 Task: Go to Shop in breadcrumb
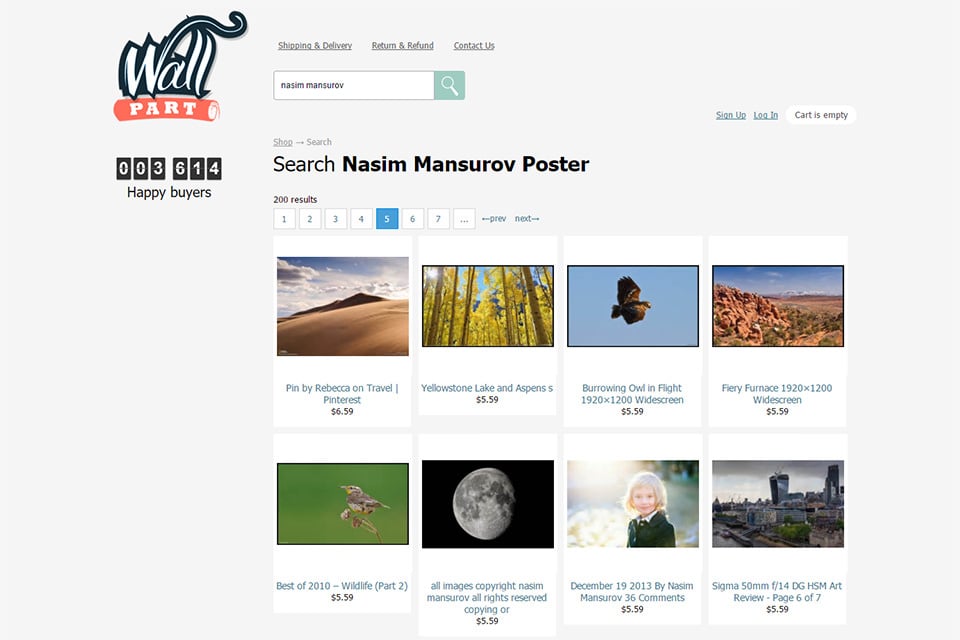283,141
